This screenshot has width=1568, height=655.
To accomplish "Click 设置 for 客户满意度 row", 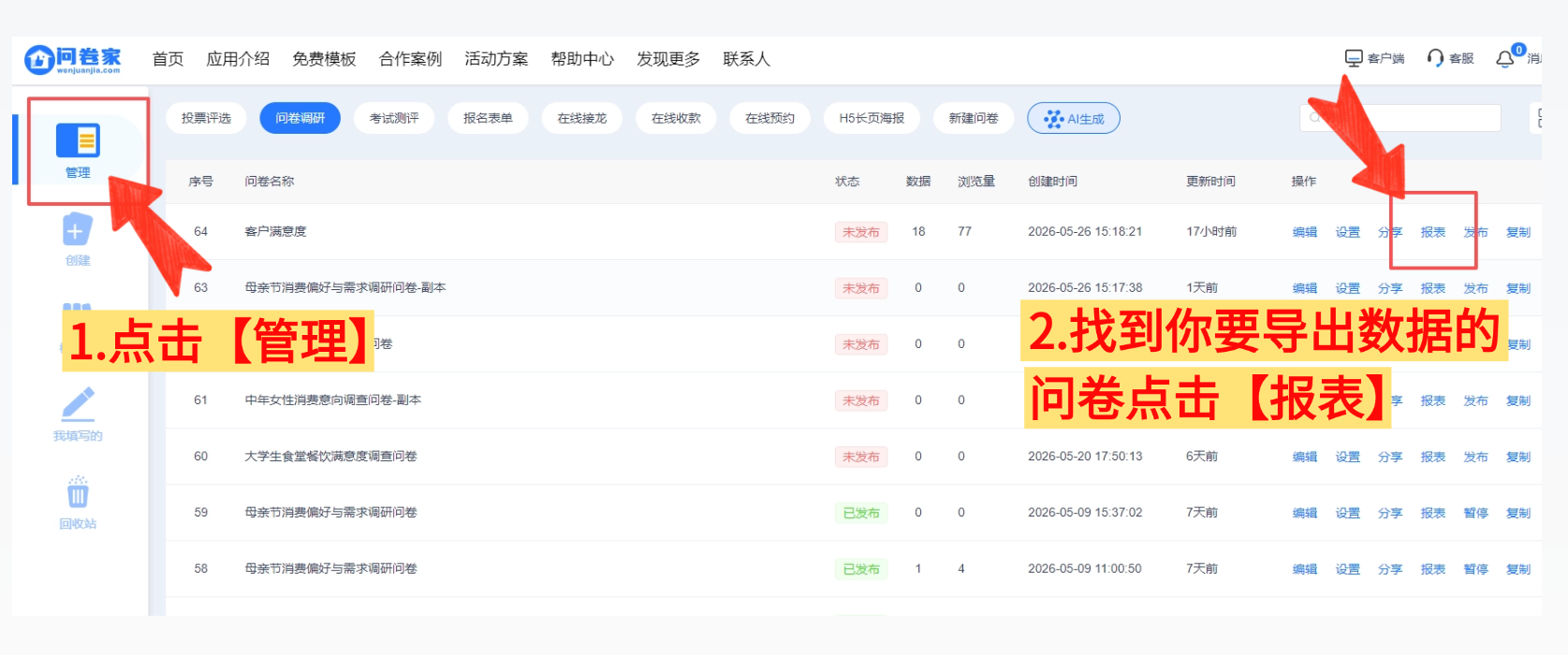I will pyautogui.click(x=1348, y=232).
